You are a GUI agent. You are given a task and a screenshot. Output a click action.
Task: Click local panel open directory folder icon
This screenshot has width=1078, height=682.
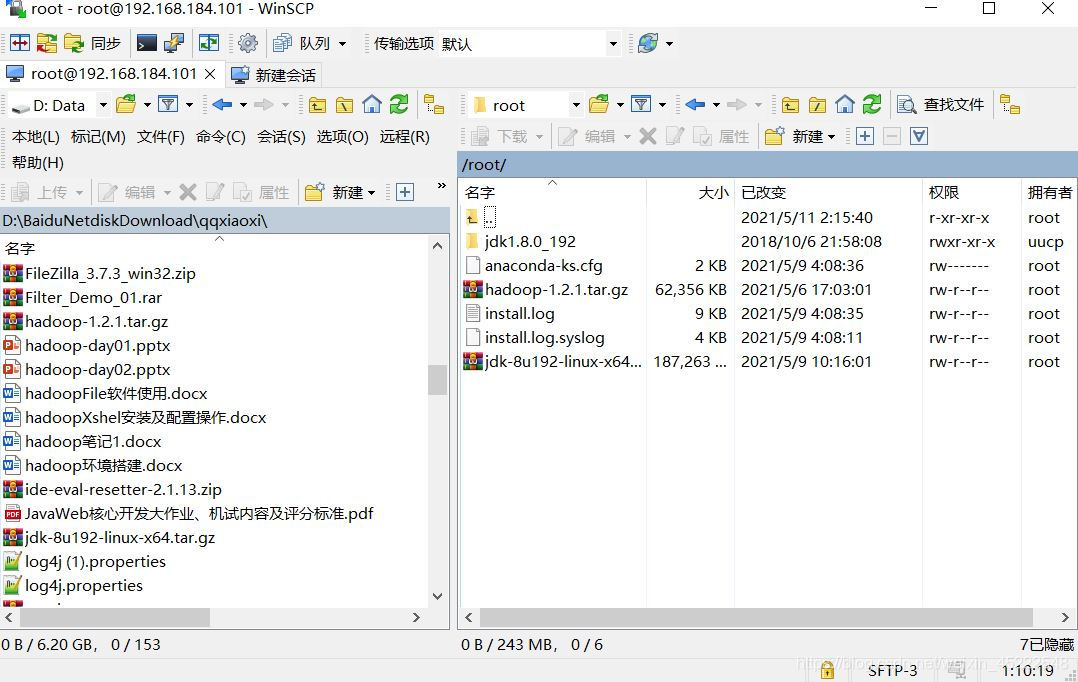click(x=126, y=104)
